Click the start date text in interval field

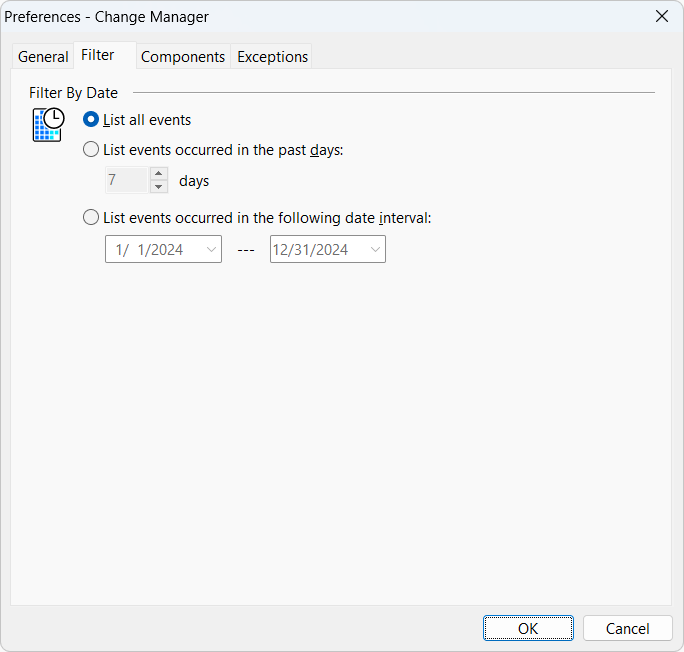150,250
